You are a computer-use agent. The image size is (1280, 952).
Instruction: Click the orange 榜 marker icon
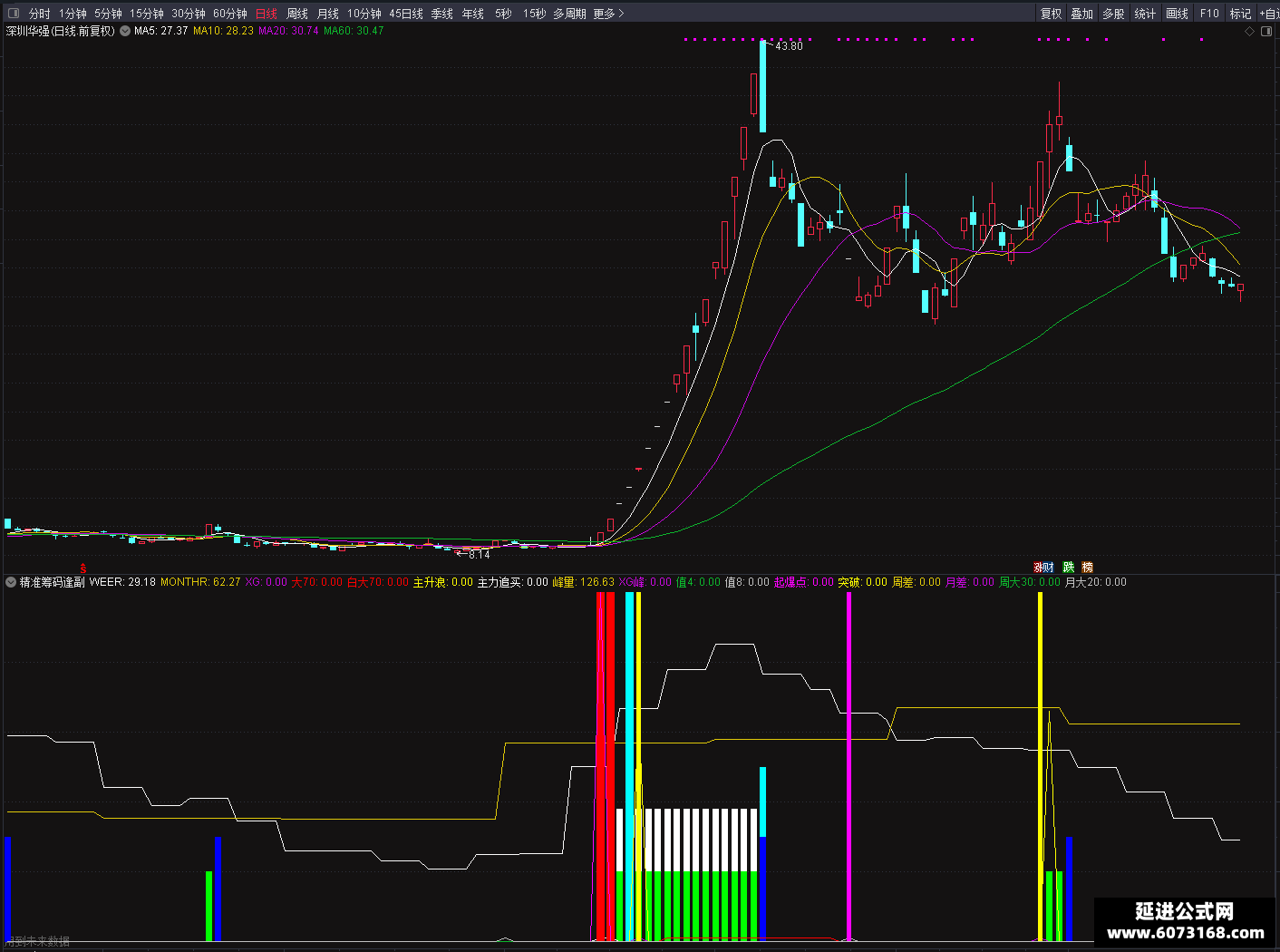click(1087, 568)
